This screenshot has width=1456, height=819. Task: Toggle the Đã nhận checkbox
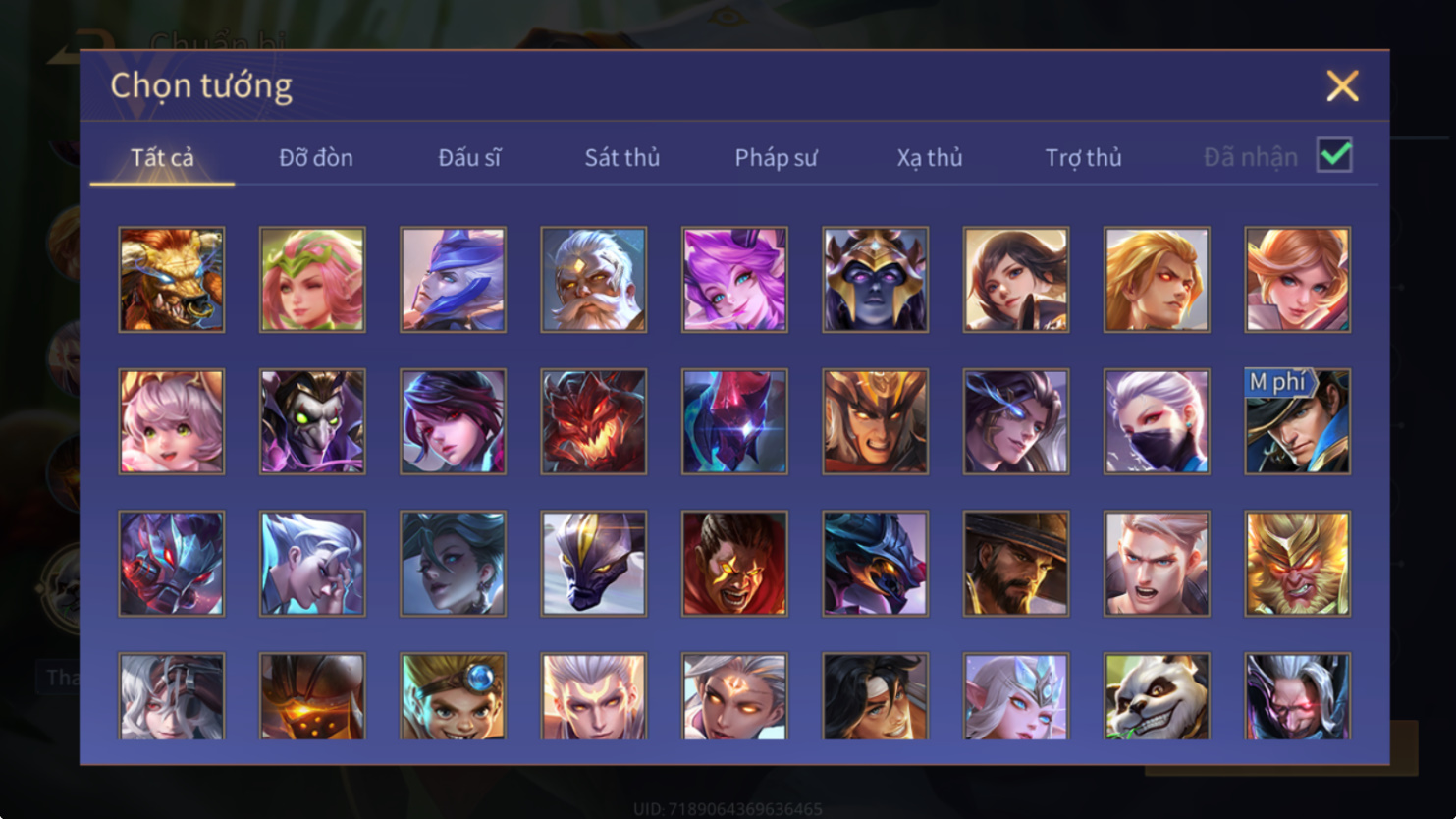1334,156
